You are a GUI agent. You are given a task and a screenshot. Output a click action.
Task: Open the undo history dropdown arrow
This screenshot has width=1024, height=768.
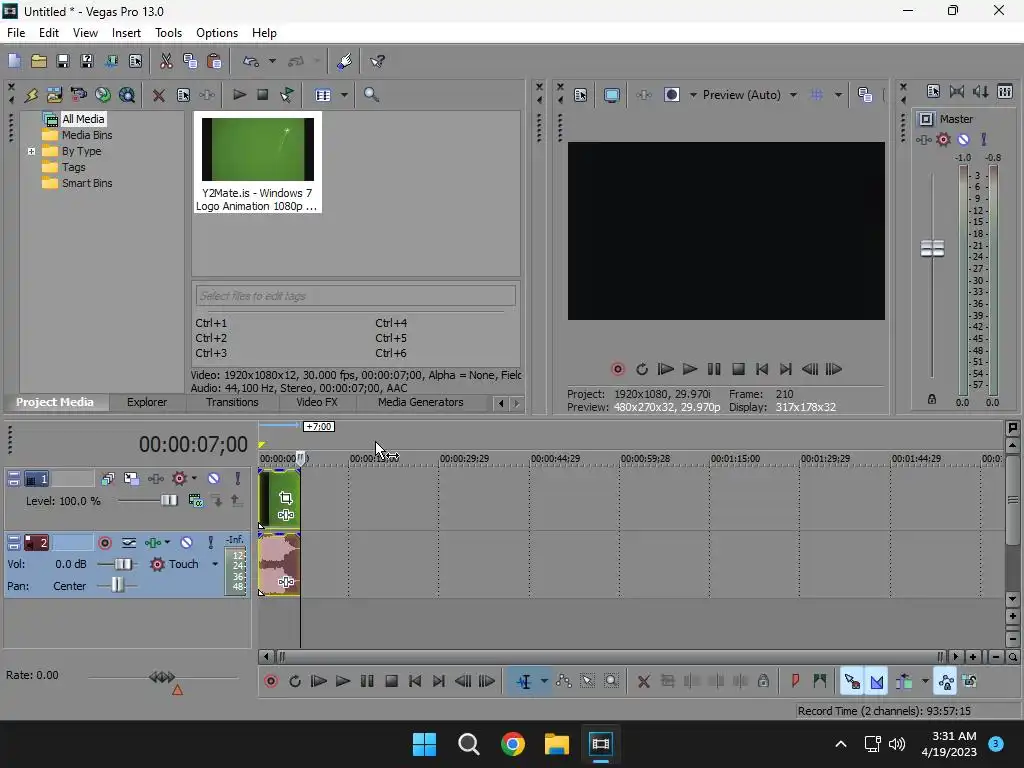click(x=272, y=61)
